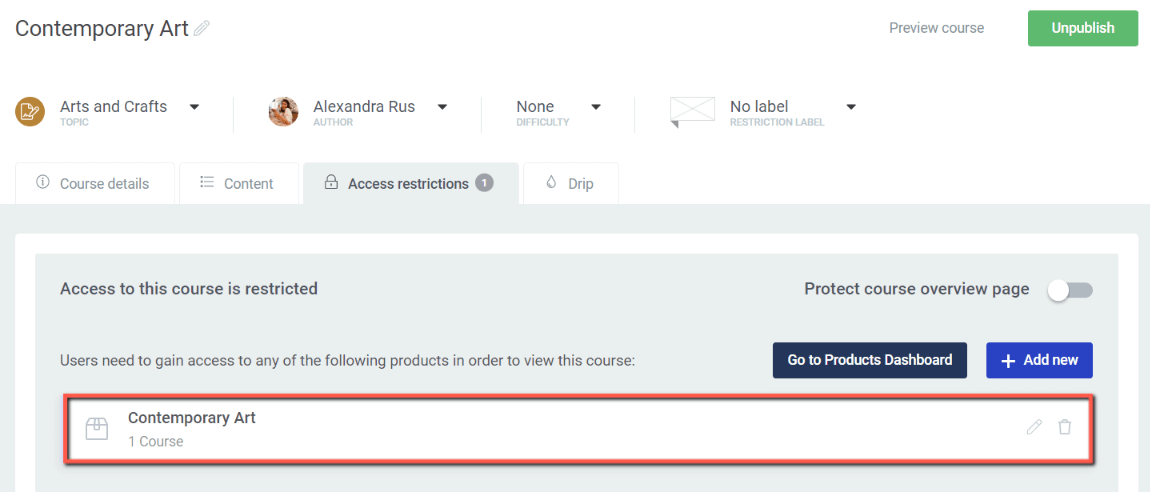Click the Arts and Crafts topic icon
The width and height of the screenshot is (1150, 492).
click(30, 112)
